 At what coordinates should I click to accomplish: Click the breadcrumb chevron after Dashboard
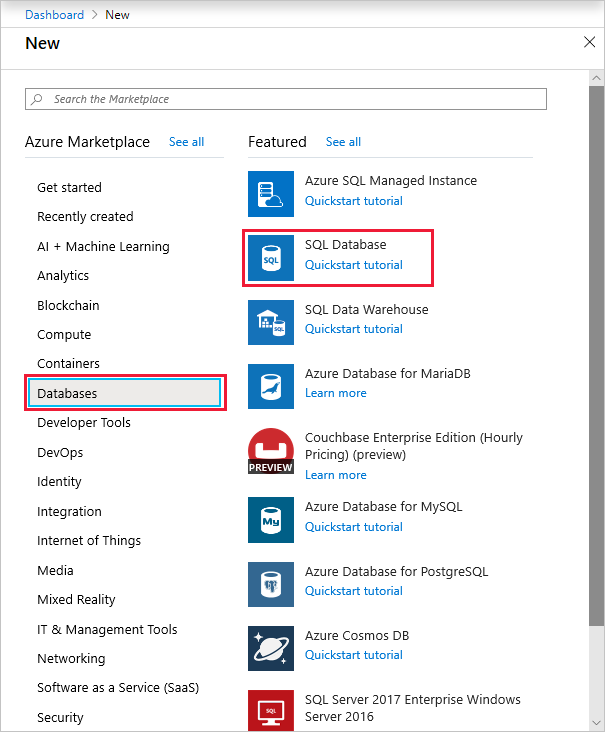tap(95, 15)
